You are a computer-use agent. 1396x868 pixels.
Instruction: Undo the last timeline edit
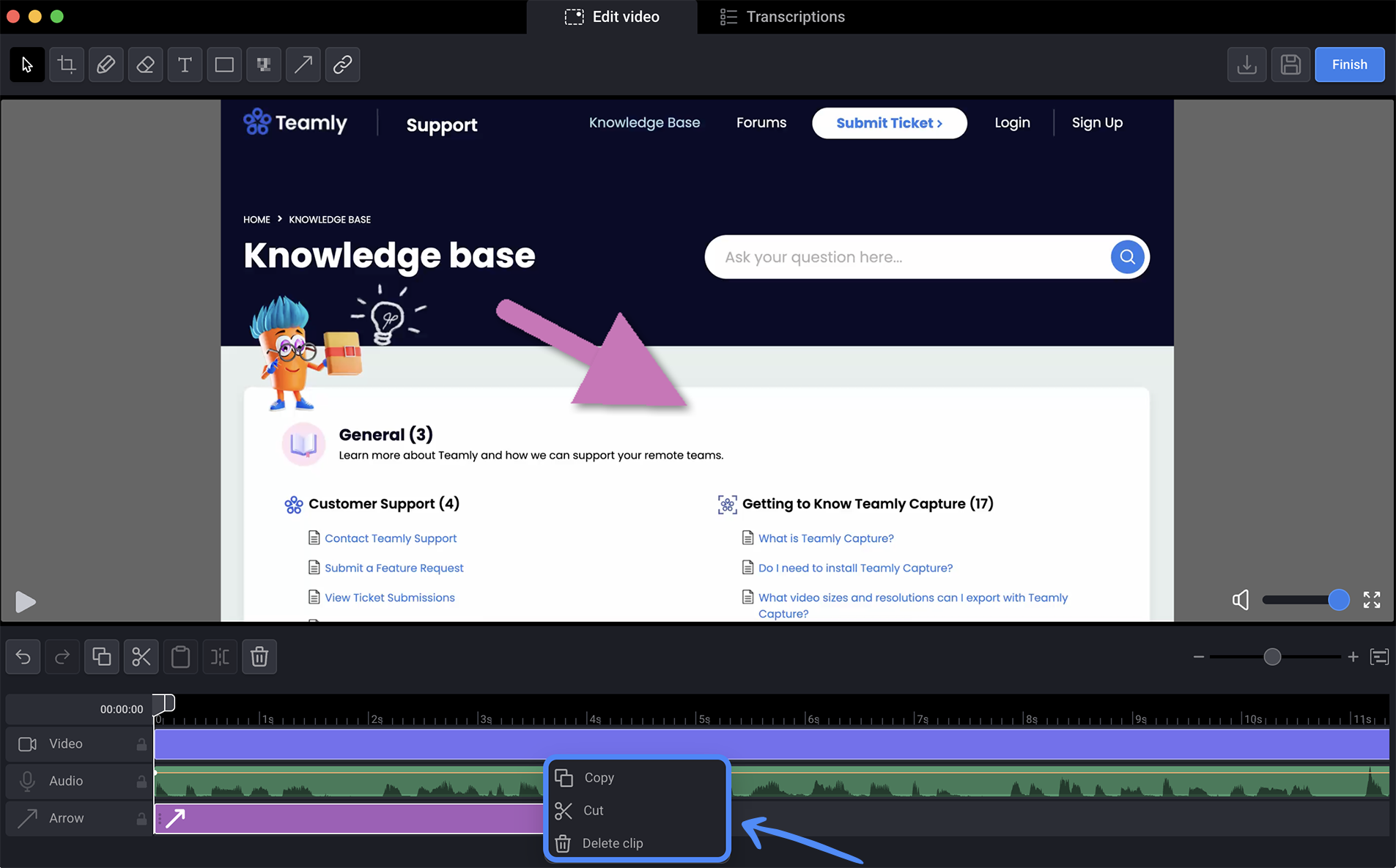click(x=23, y=656)
